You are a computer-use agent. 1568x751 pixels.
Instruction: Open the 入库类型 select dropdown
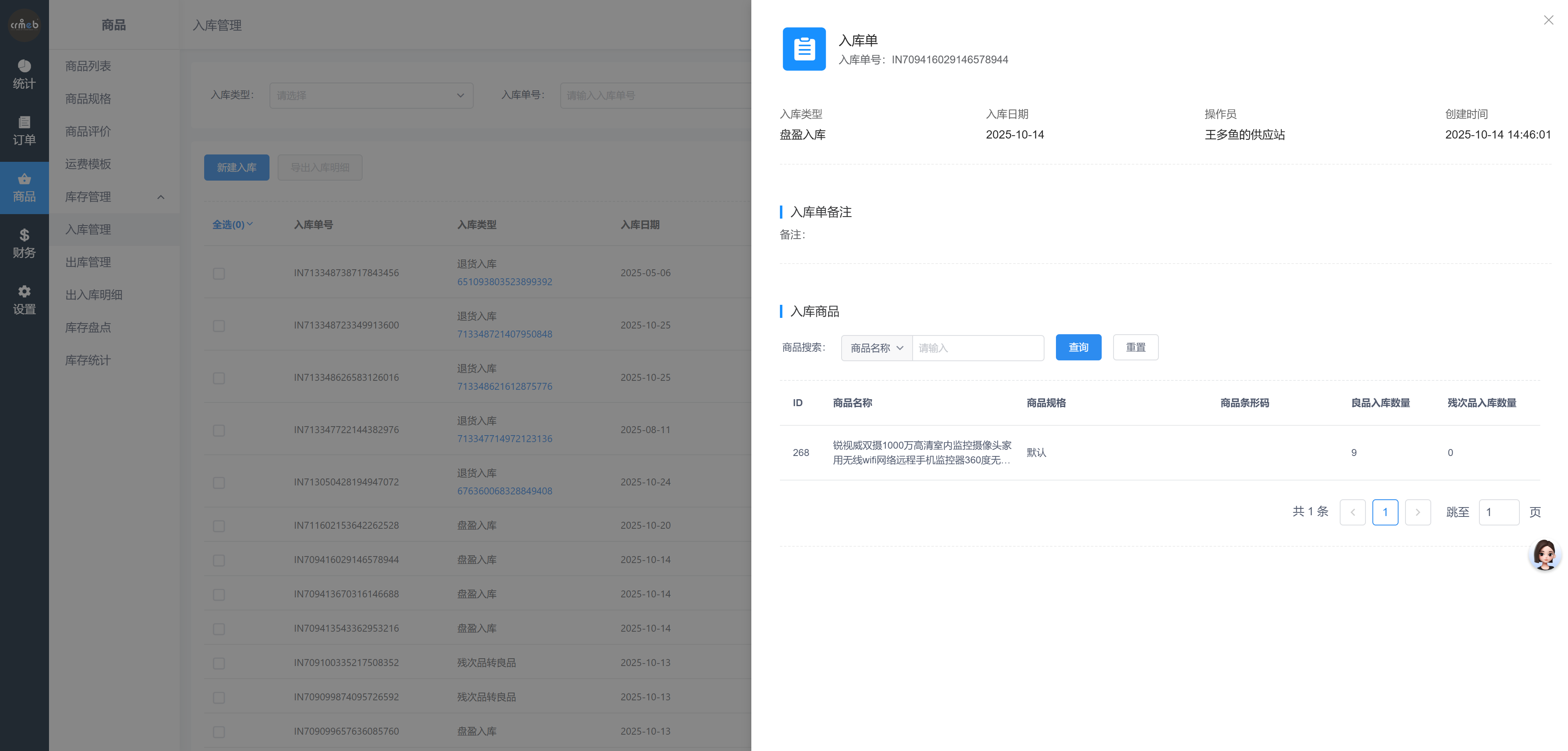pyautogui.click(x=371, y=96)
